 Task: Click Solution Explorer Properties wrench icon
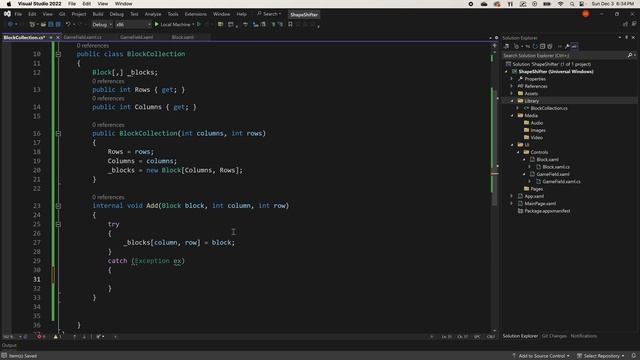567,47
